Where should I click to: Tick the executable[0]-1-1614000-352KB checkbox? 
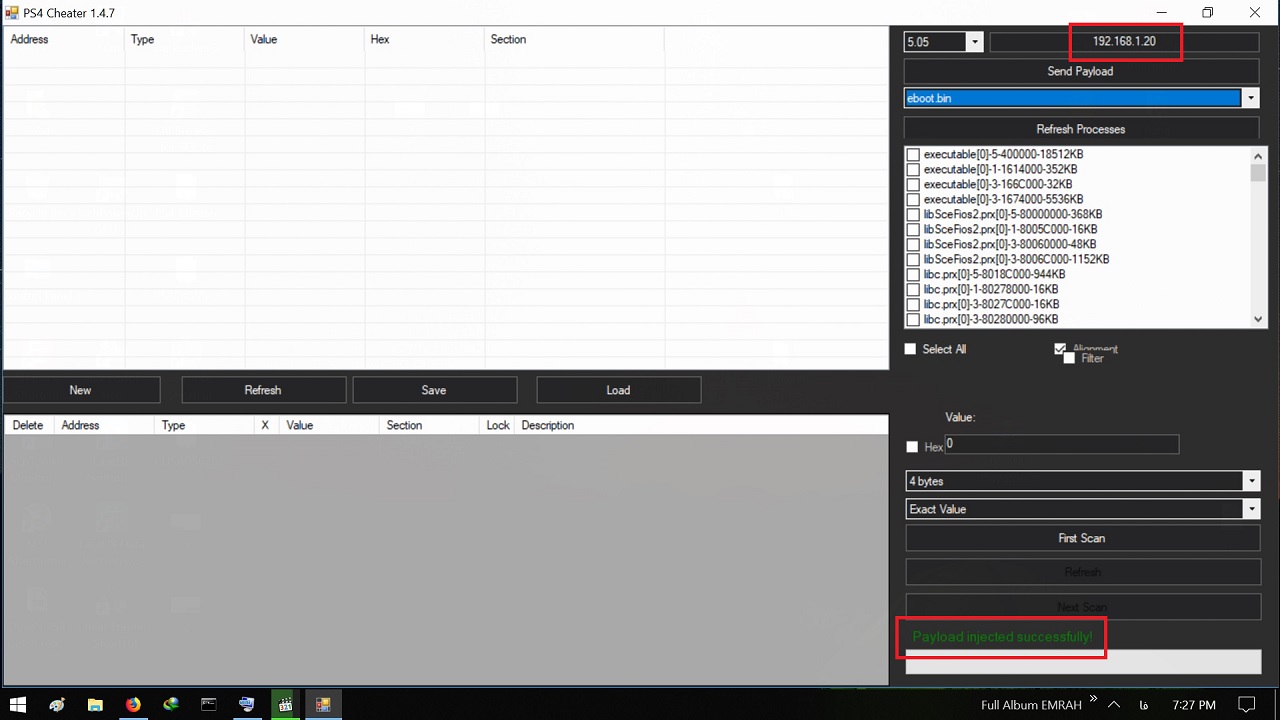(x=913, y=170)
